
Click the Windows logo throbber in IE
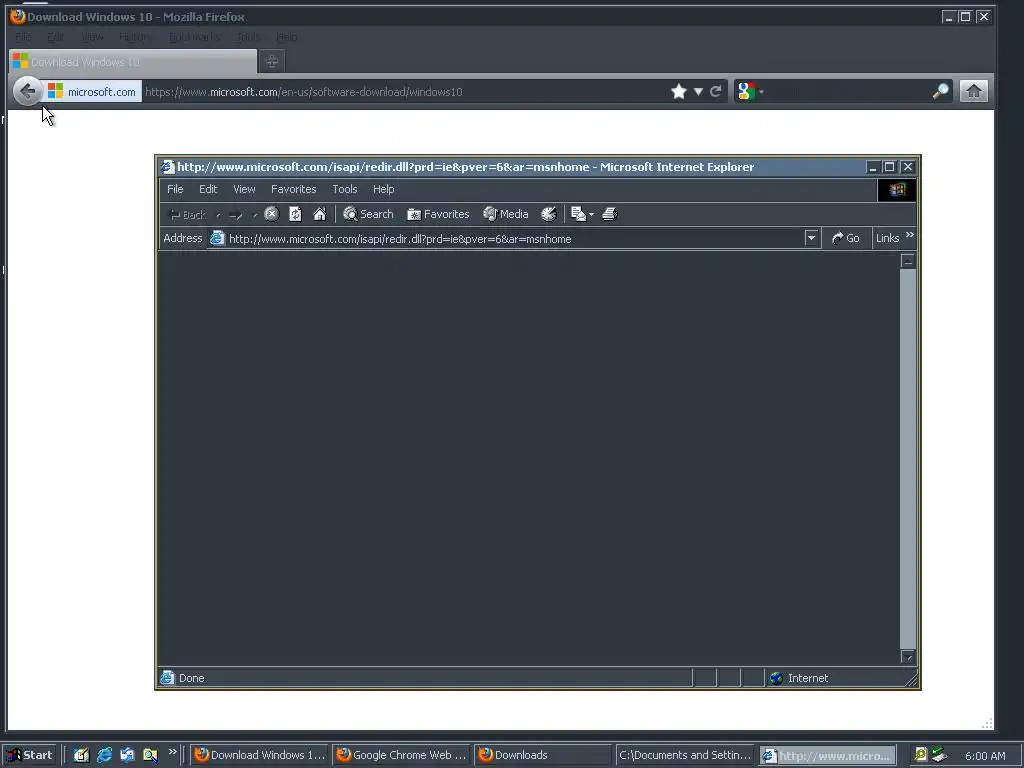(x=897, y=190)
